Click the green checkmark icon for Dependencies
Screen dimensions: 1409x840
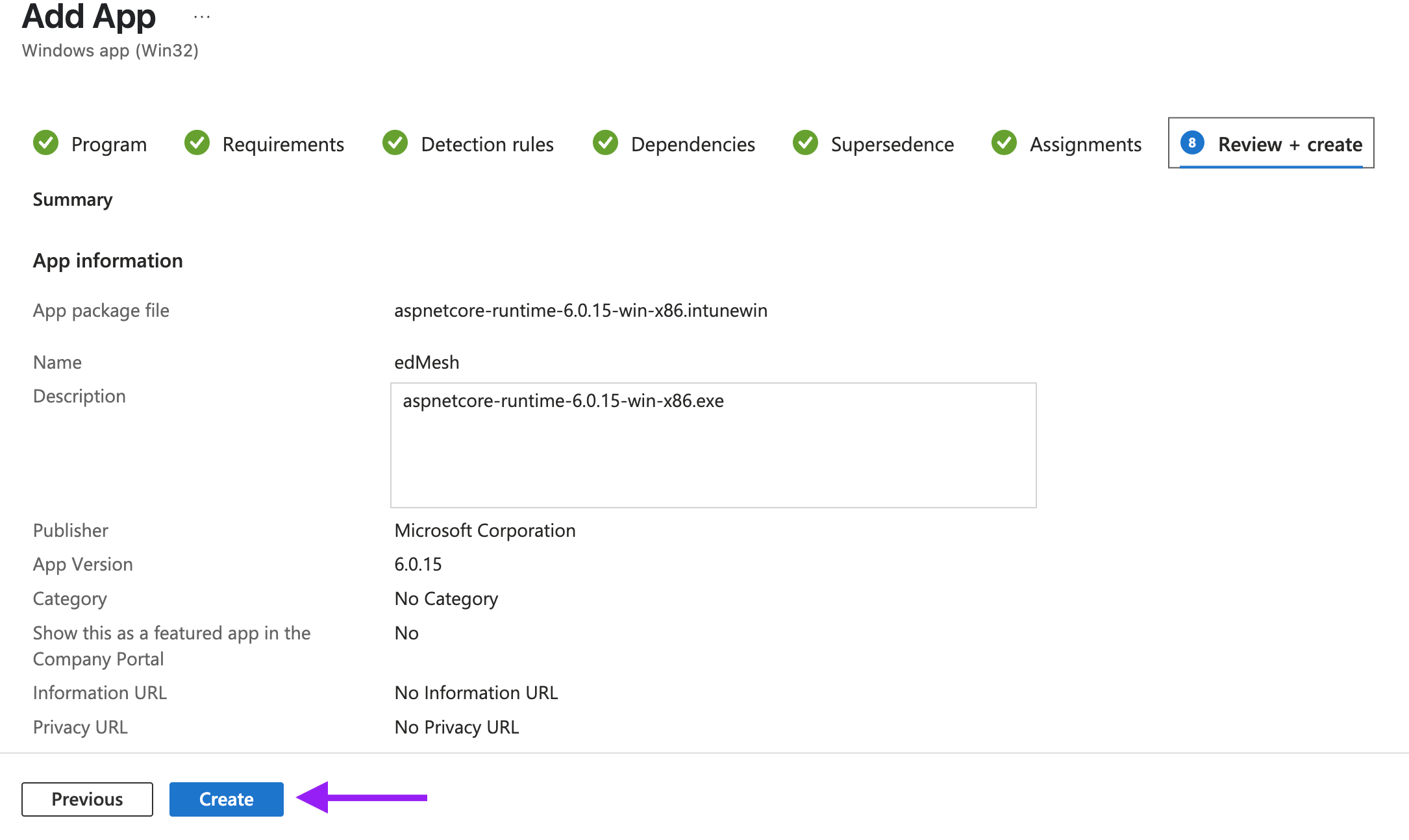click(605, 143)
